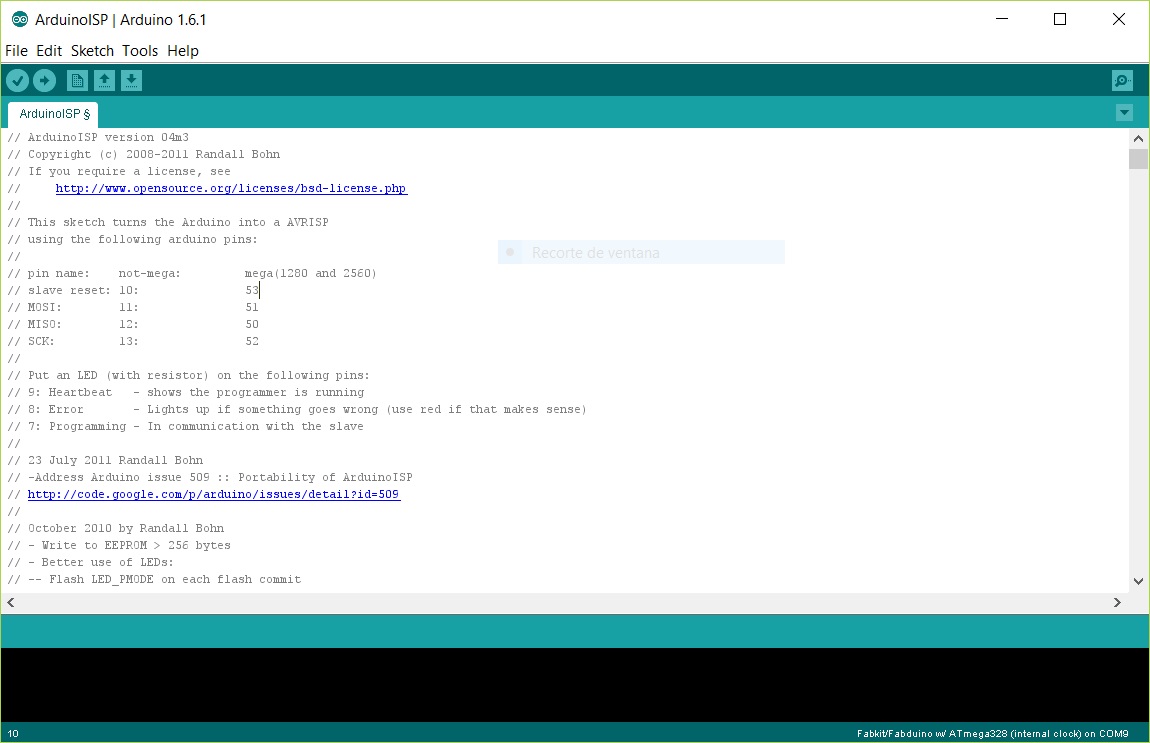The height and width of the screenshot is (743, 1150).
Task: Open the Help menu
Action: click(183, 51)
